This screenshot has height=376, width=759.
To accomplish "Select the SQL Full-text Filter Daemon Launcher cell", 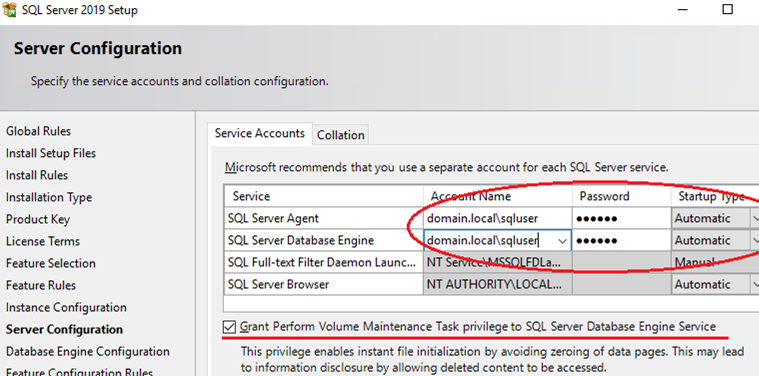I will (x=324, y=262).
